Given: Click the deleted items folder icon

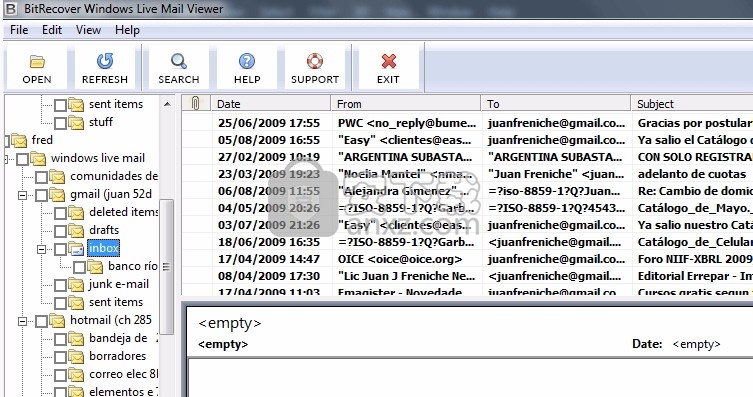Looking at the screenshot, I should click(76, 213).
